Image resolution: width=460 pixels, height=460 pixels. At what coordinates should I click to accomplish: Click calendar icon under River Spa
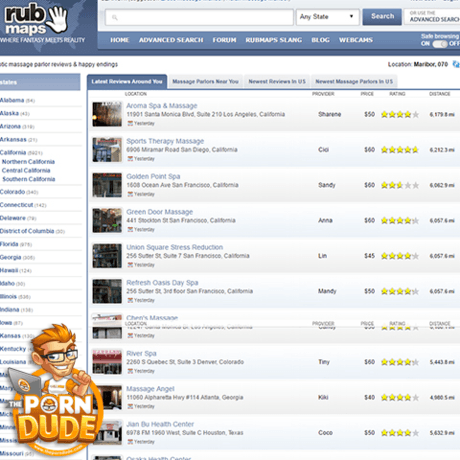pyautogui.click(x=130, y=371)
